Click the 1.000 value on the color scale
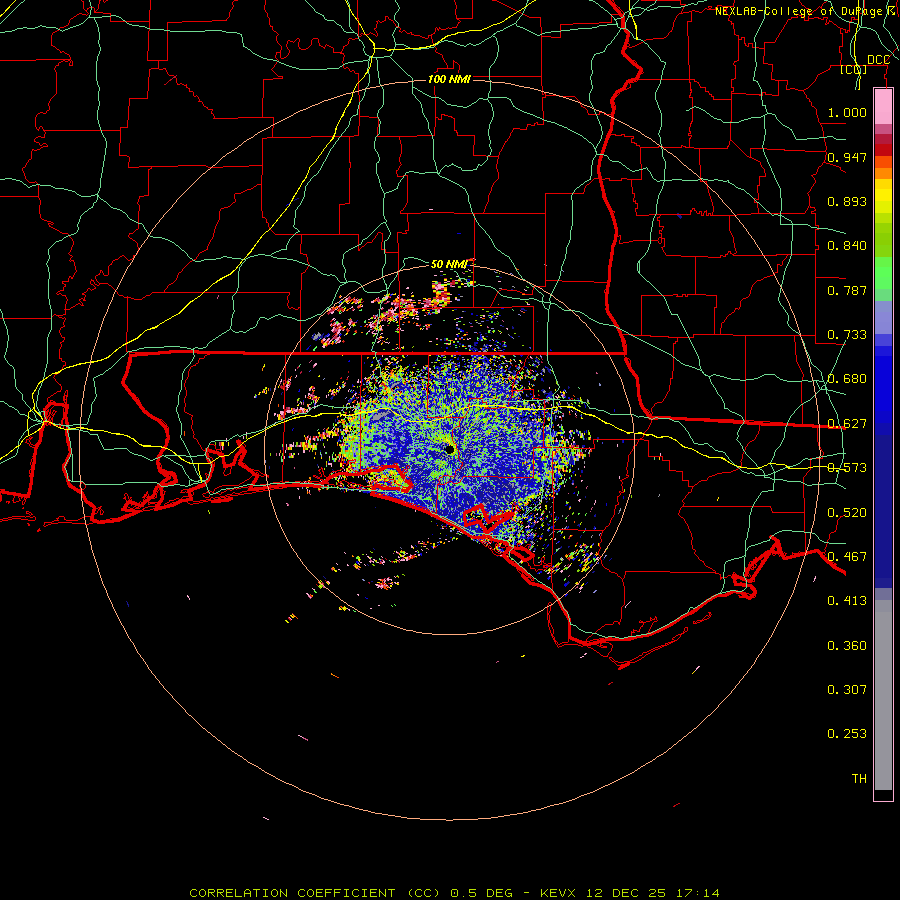Image resolution: width=900 pixels, height=900 pixels. click(847, 112)
